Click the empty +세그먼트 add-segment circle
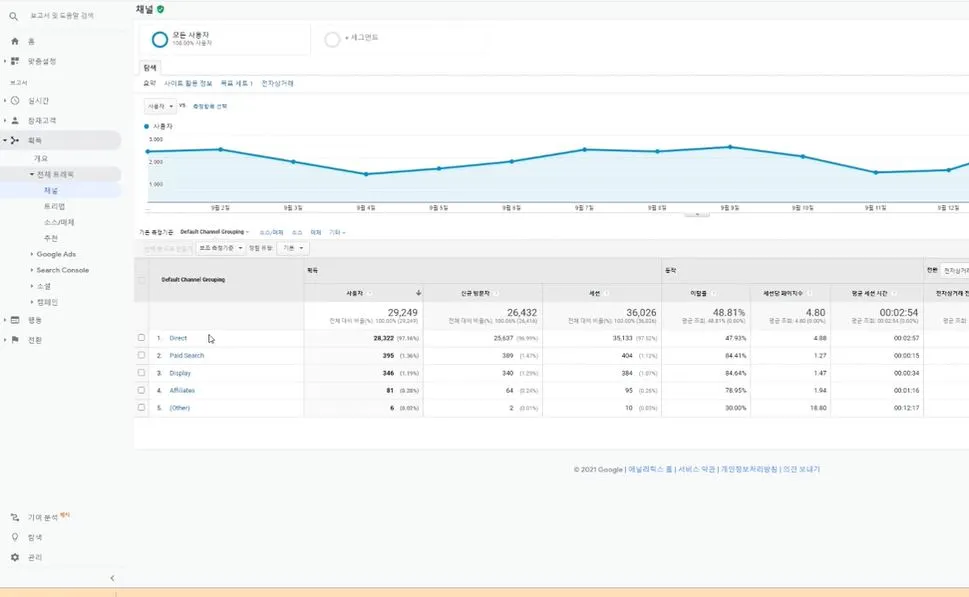Screen dimensions: 969x597 click(332, 40)
